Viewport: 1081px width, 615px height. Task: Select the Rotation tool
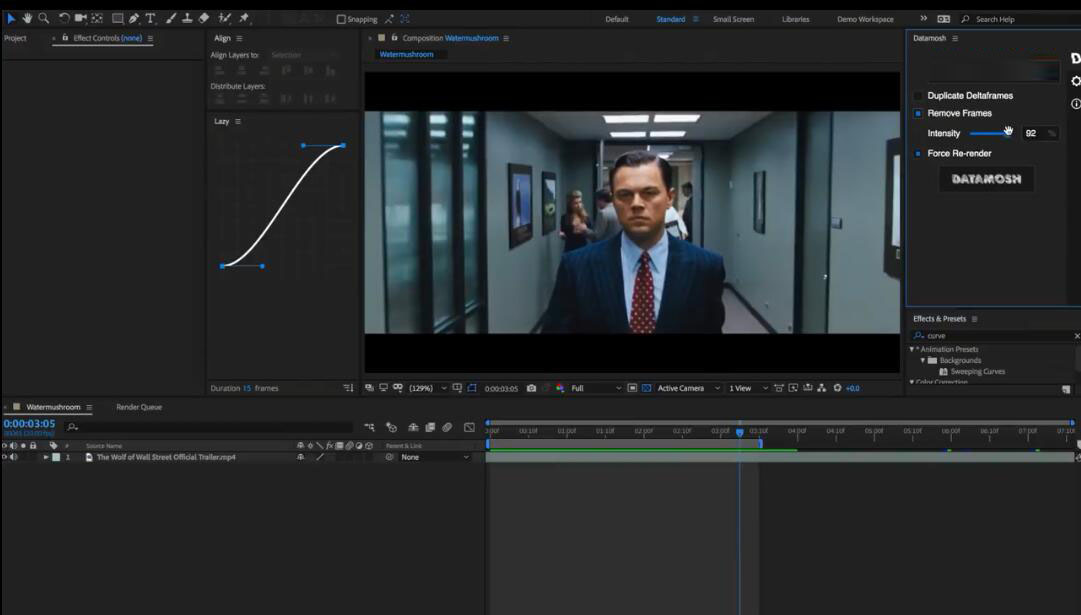click(x=63, y=19)
